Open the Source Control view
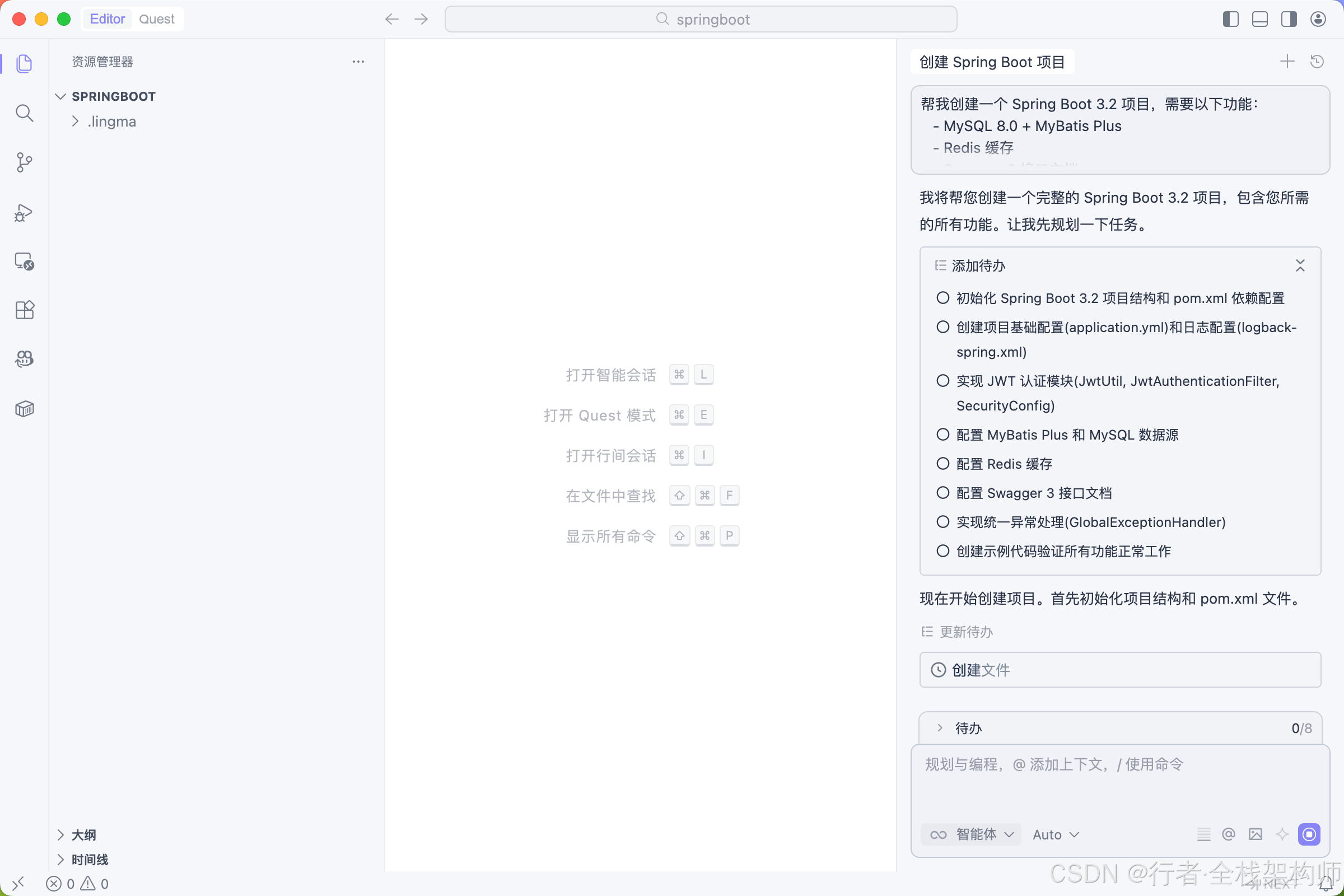 [24, 162]
